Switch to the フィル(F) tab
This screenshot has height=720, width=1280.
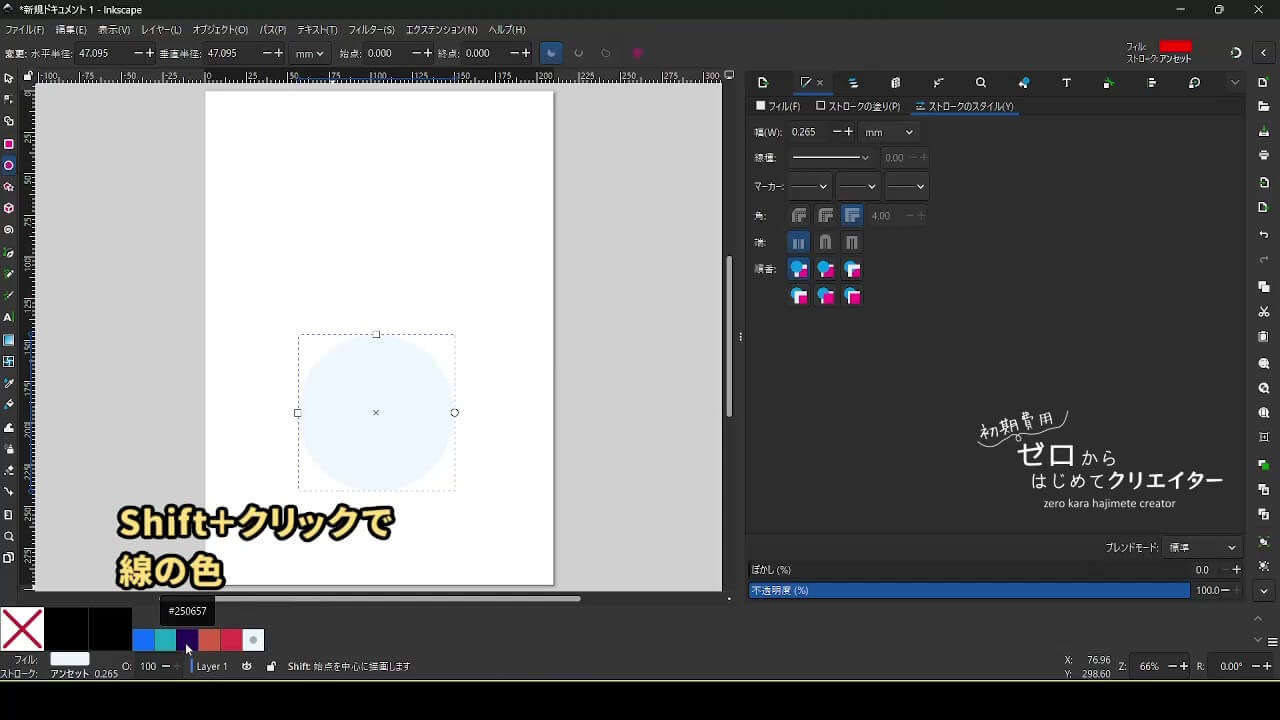(x=778, y=106)
